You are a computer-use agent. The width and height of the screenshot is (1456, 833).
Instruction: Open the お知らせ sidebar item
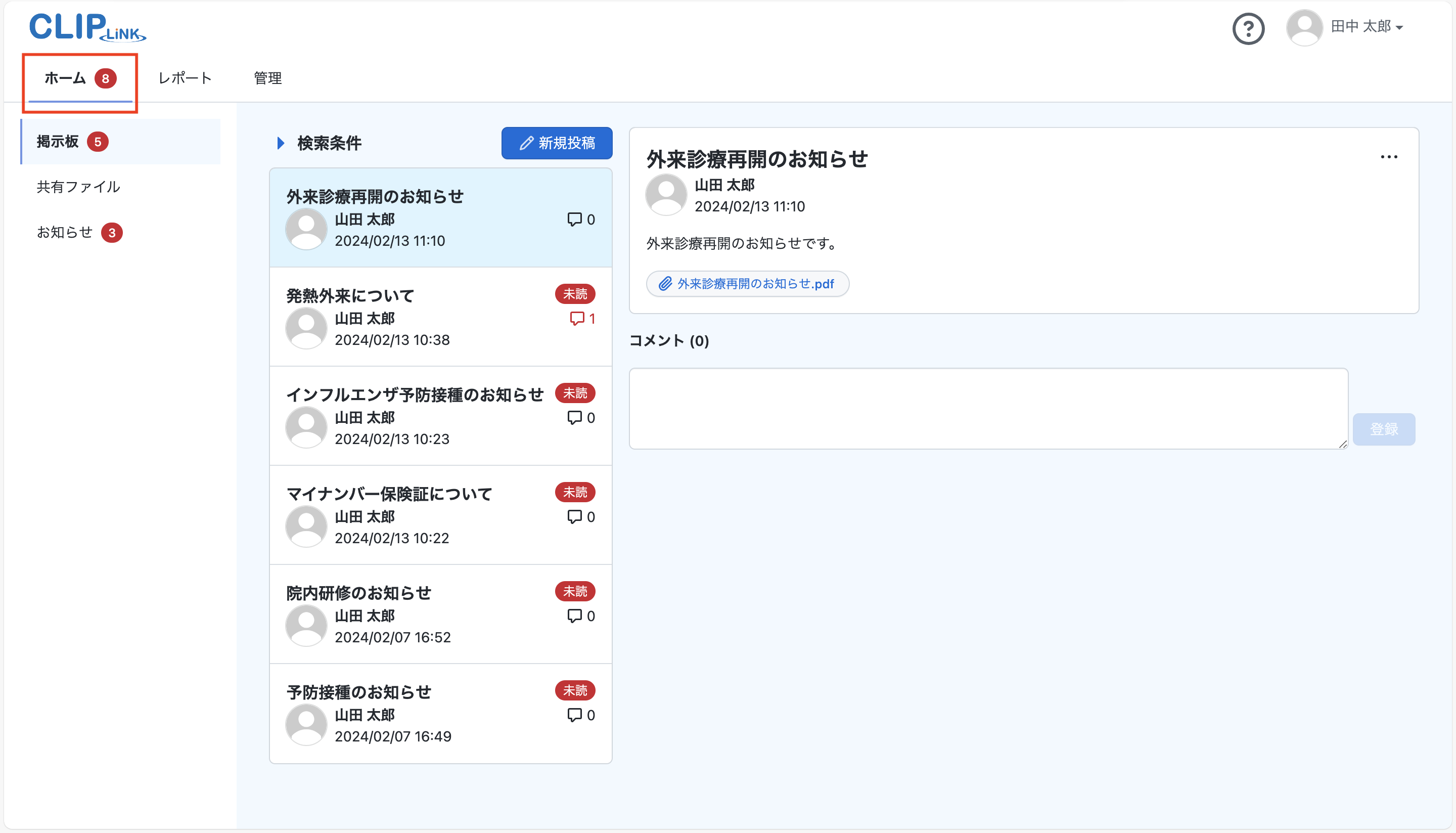65,232
